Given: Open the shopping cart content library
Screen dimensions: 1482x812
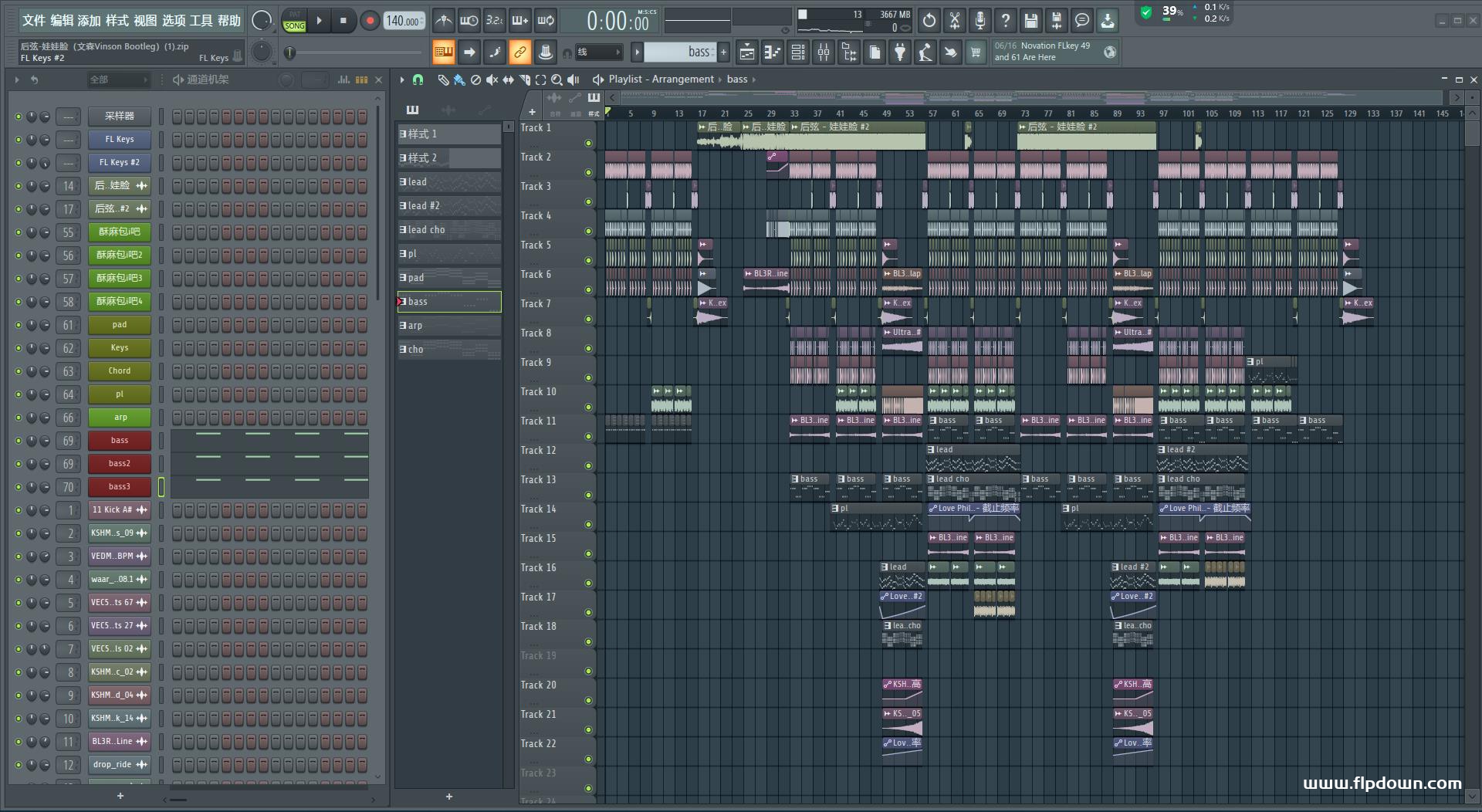Looking at the screenshot, I should pos(976,52).
